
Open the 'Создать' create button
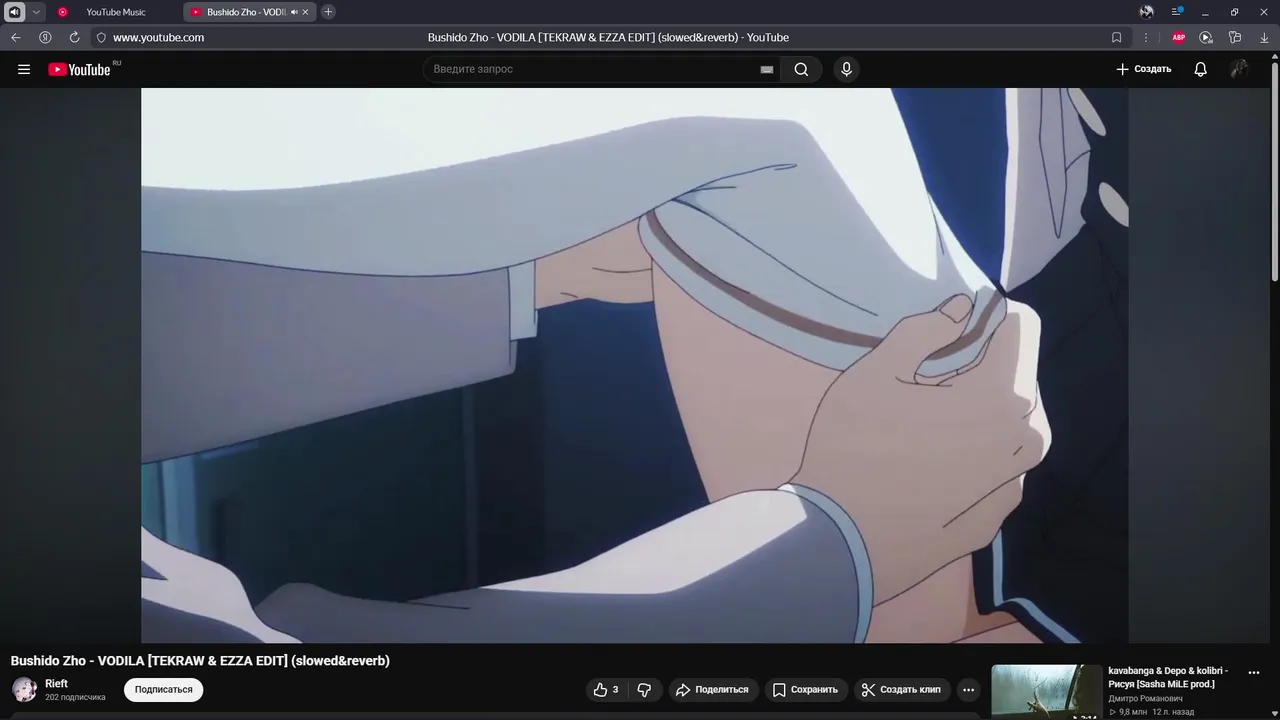point(1143,69)
